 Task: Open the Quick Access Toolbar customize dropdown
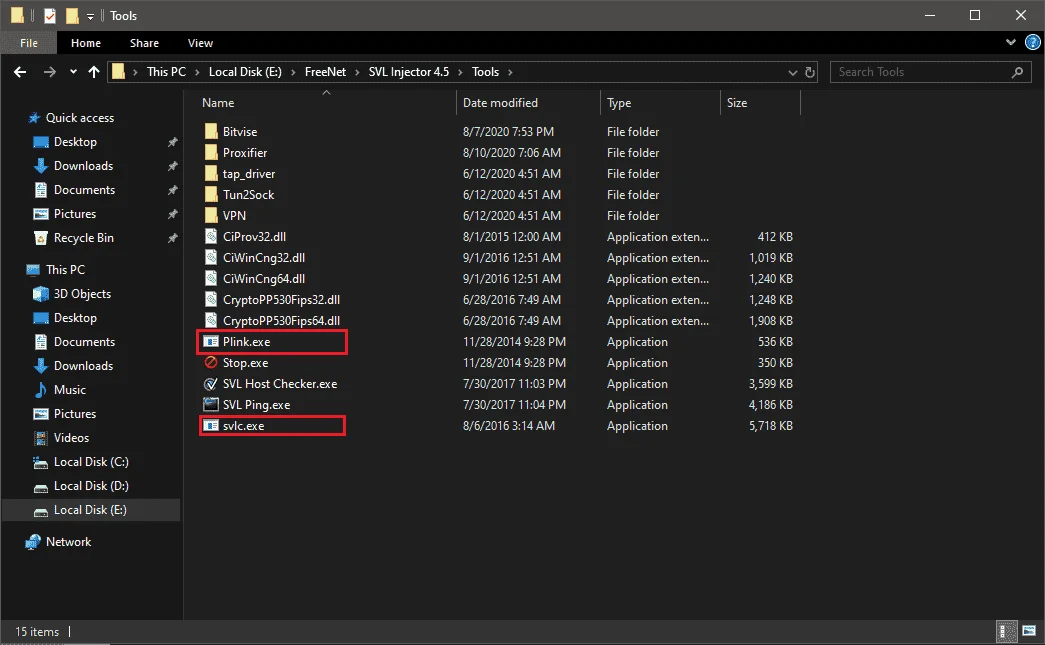click(91, 16)
